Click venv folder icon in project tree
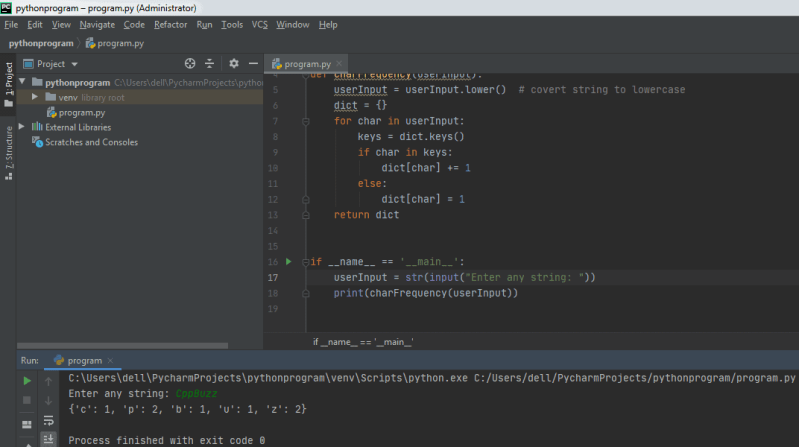Viewport: 799px width, 447px height. (50, 97)
